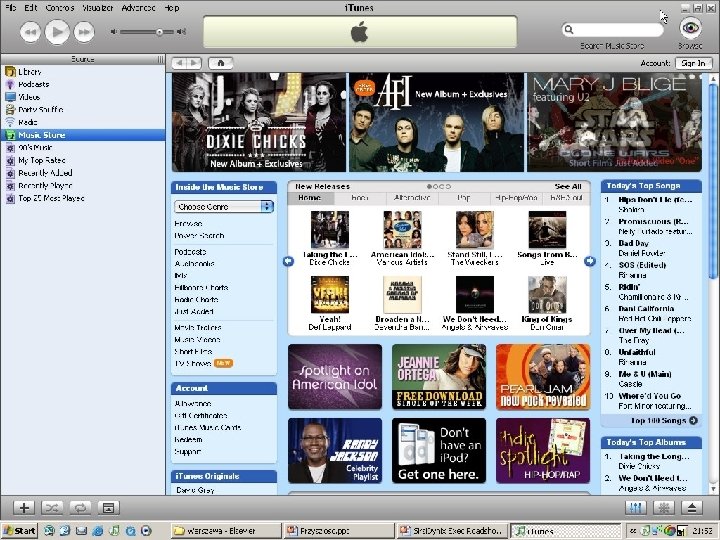Click See All in New Releases
The height and width of the screenshot is (540, 720).
click(x=568, y=186)
